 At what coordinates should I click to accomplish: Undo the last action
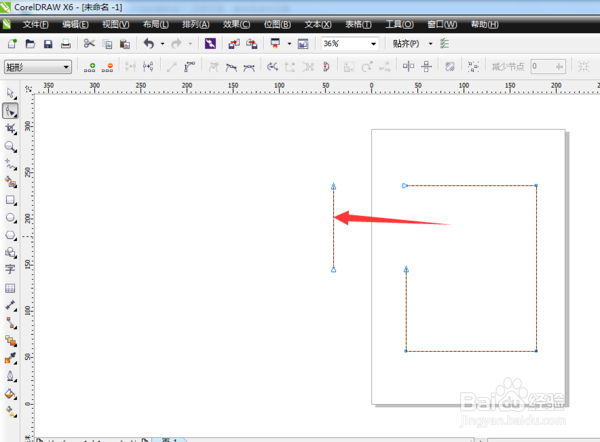[x=149, y=44]
